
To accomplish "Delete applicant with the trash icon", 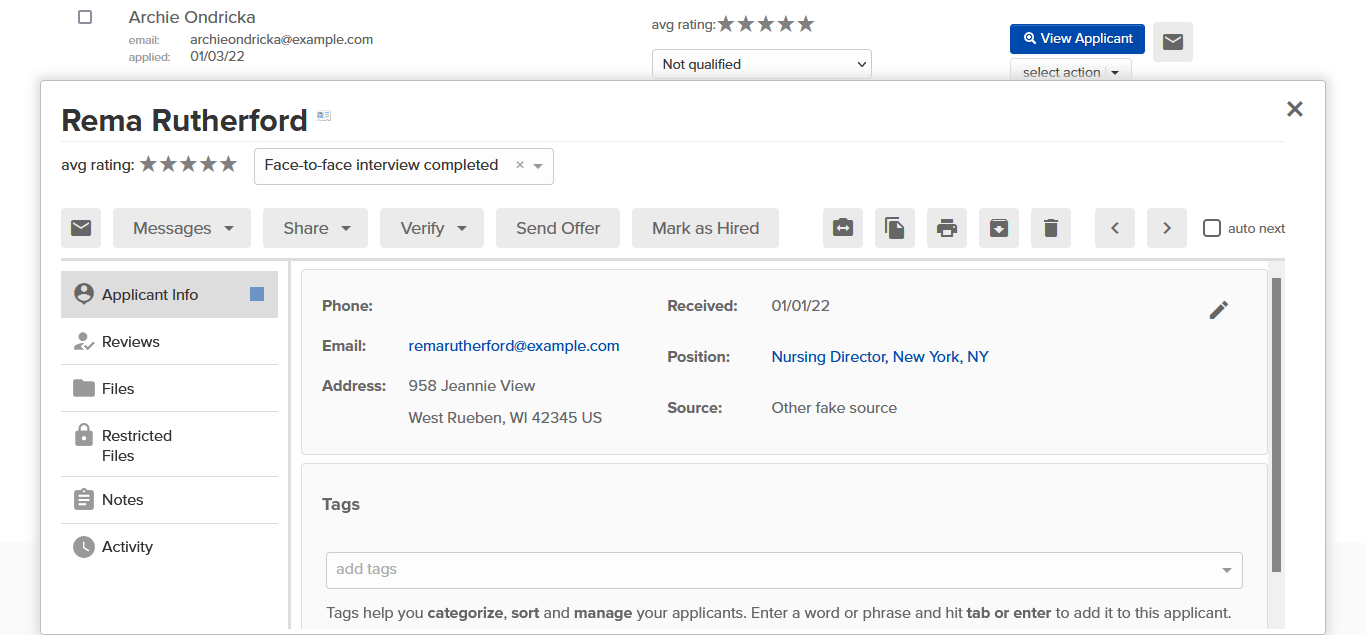I will pos(1051,228).
